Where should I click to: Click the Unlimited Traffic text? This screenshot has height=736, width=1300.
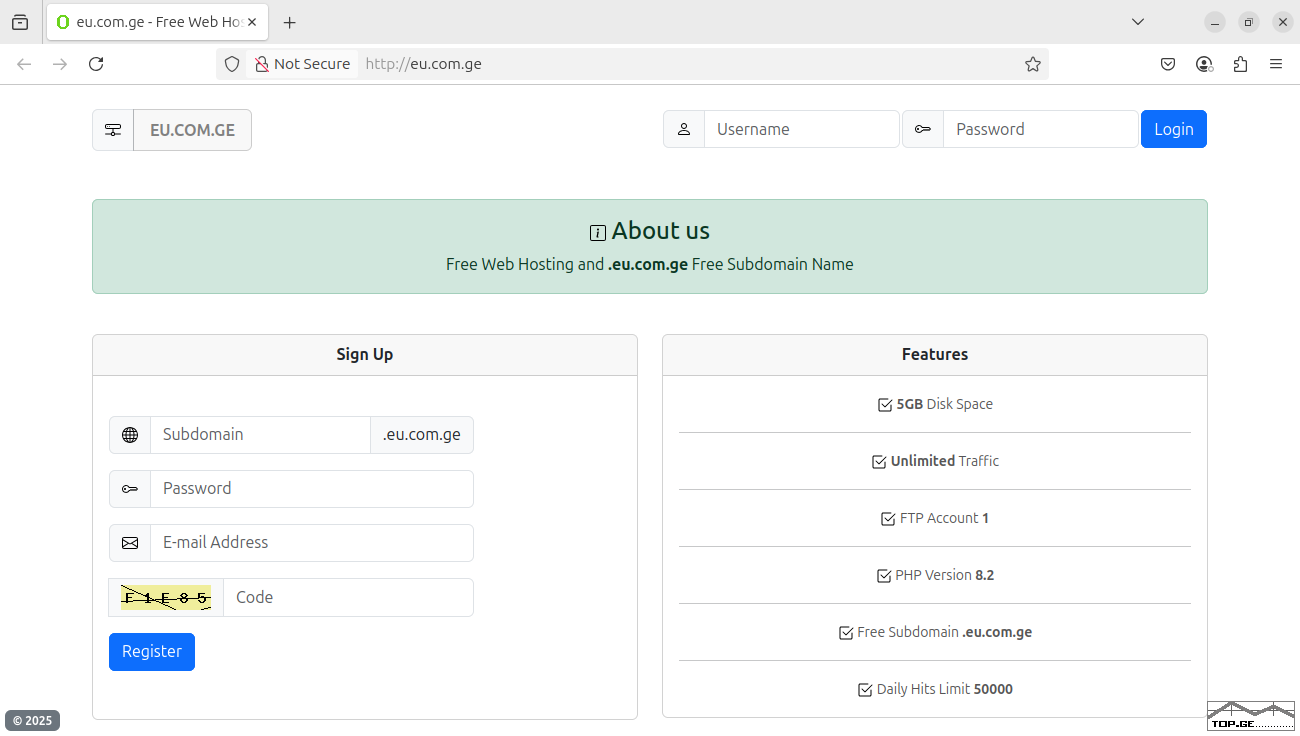(945, 461)
